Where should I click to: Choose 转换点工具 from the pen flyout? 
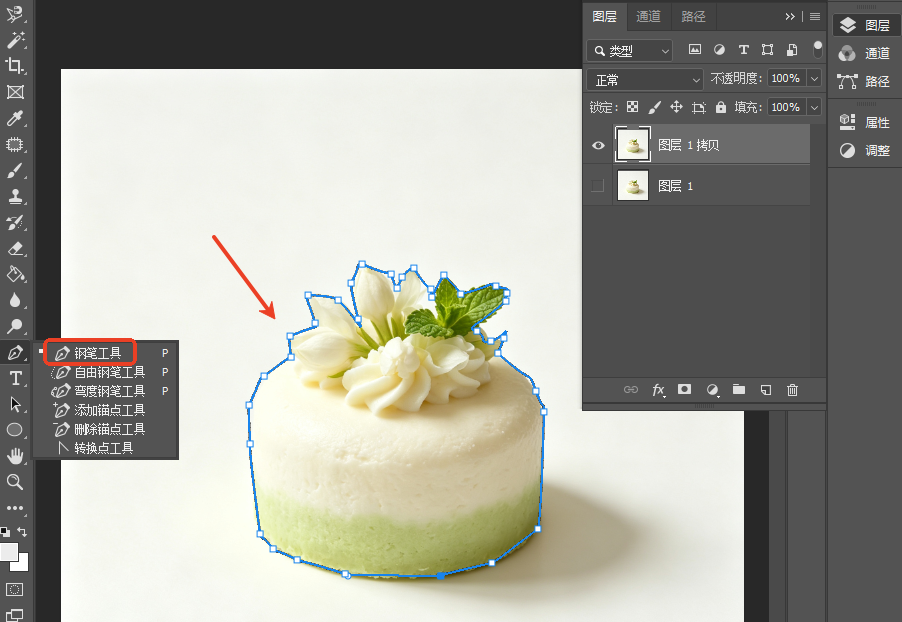tap(104, 448)
